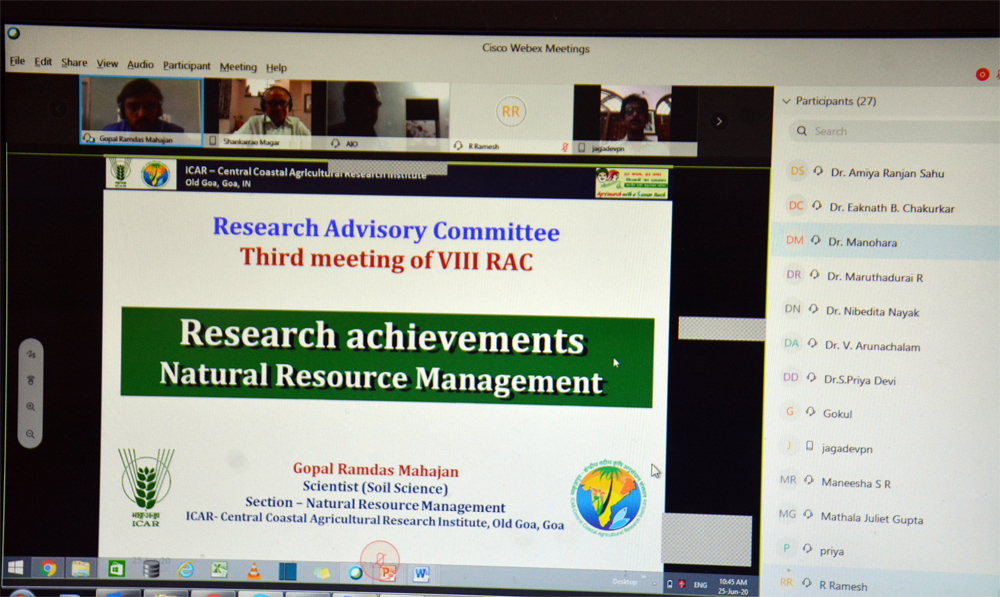Open File Explorer from the taskbar
This screenshot has height=597, width=1000.
click(80, 568)
